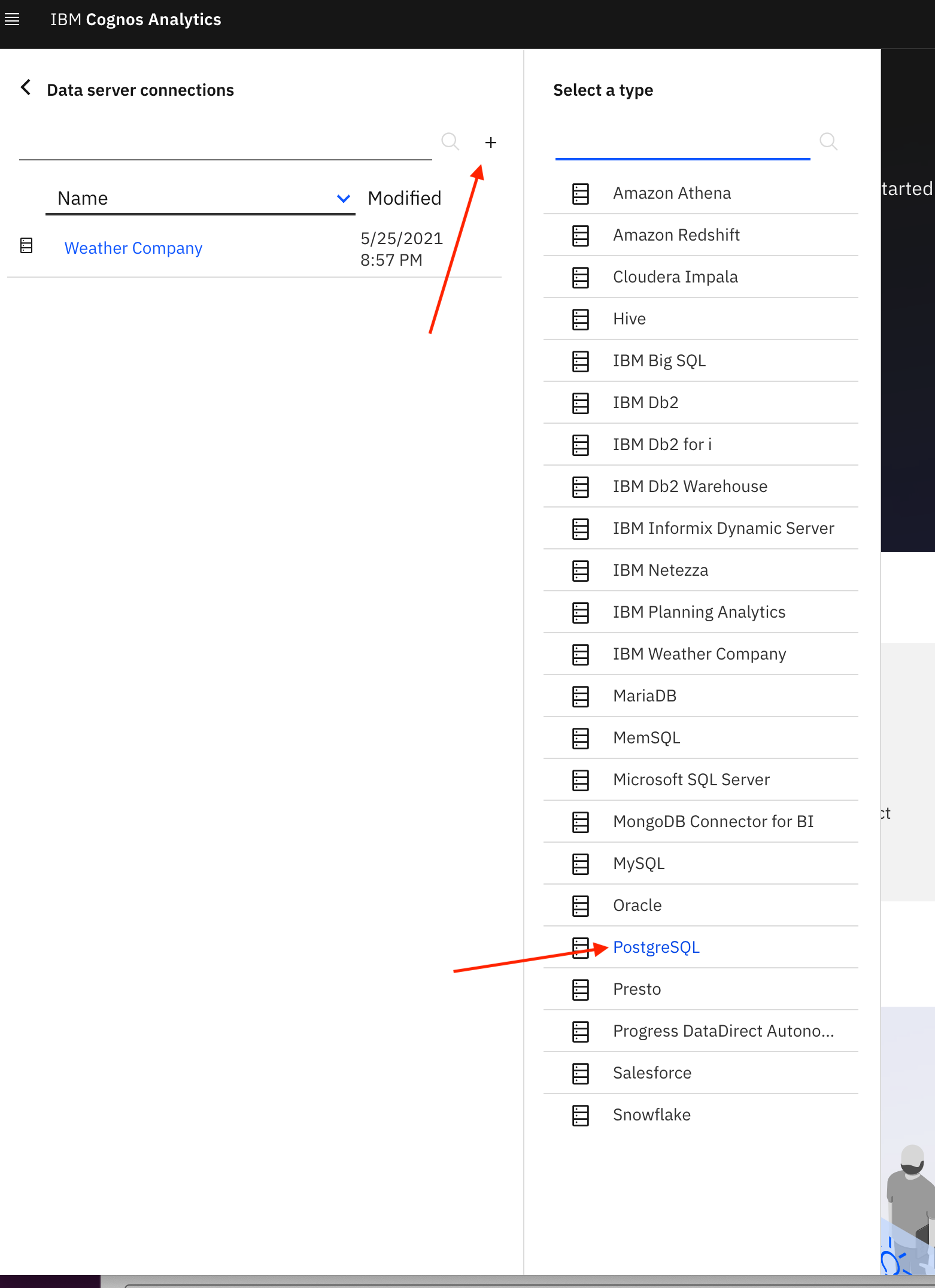Focus the connections search input field

pos(226,144)
